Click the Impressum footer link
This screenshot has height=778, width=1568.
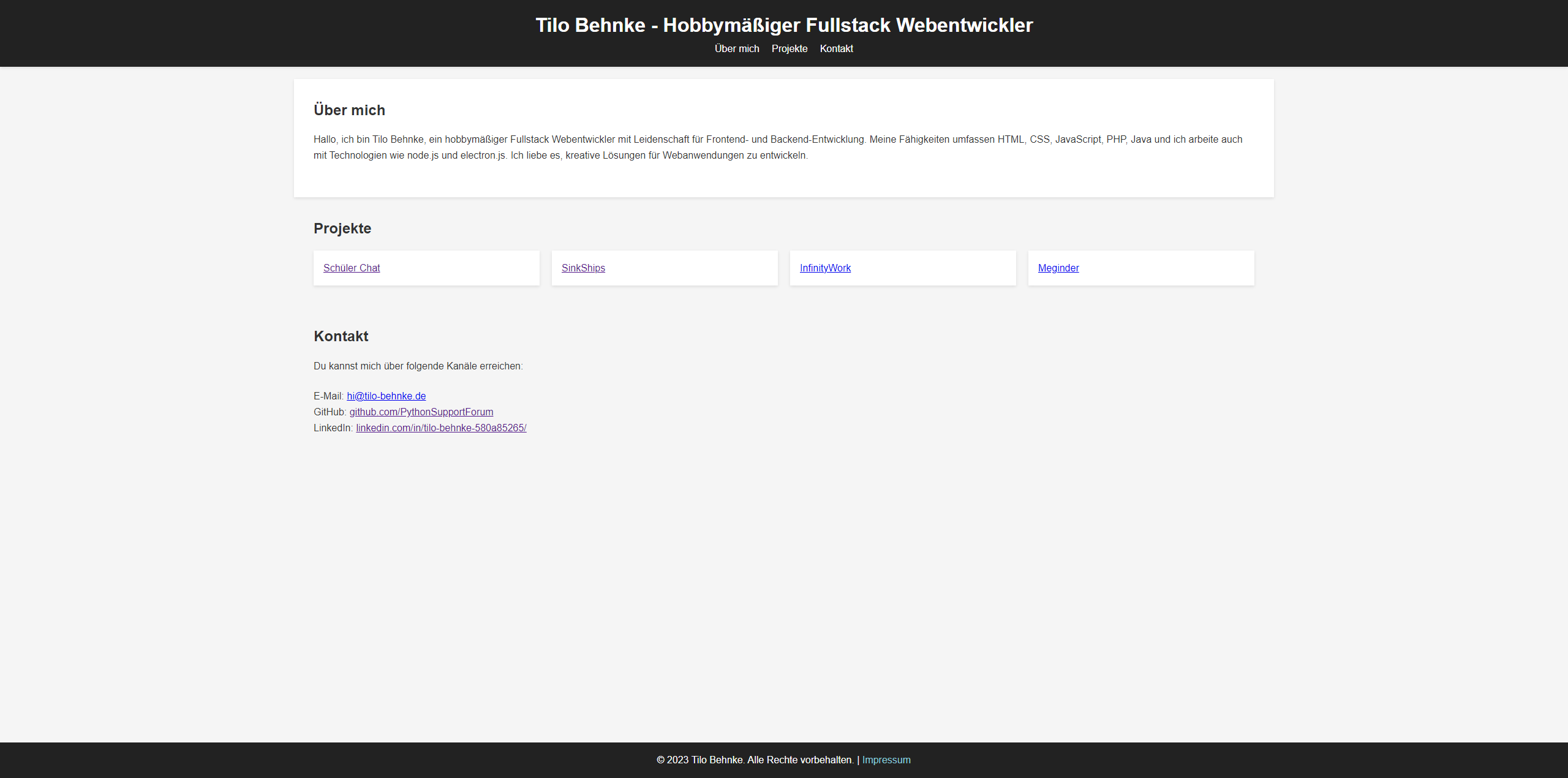pyautogui.click(x=886, y=760)
